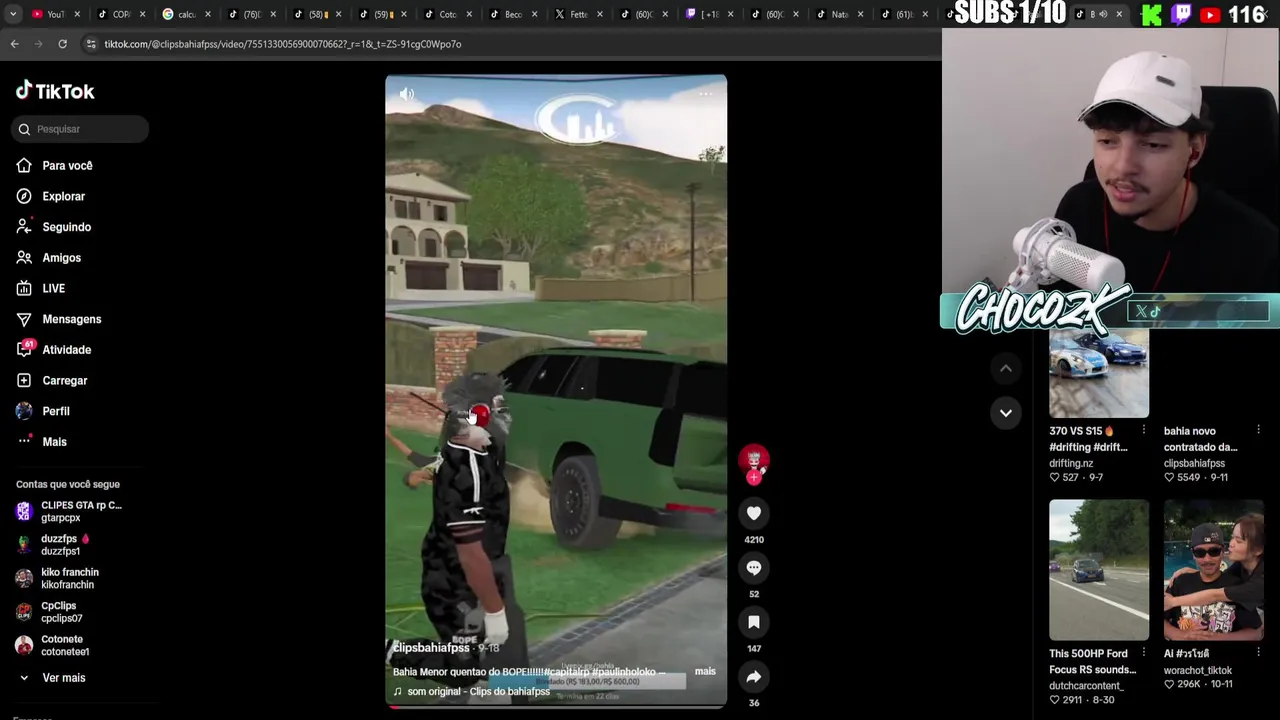The height and width of the screenshot is (720, 1280).
Task: Go to previous video with up chevron
Action: [x=1006, y=369]
